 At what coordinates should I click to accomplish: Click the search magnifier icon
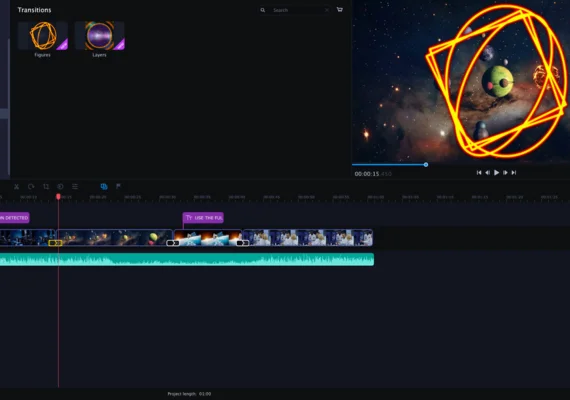(262, 10)
